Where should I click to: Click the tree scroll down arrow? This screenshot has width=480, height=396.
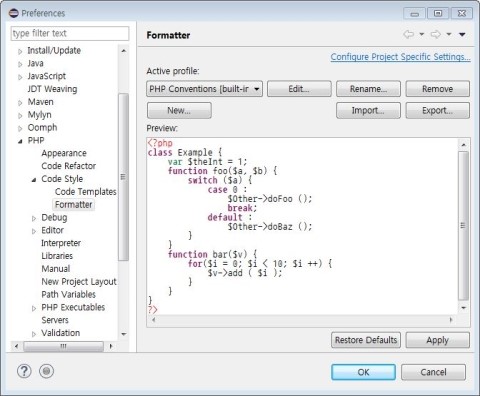[124, 334]
